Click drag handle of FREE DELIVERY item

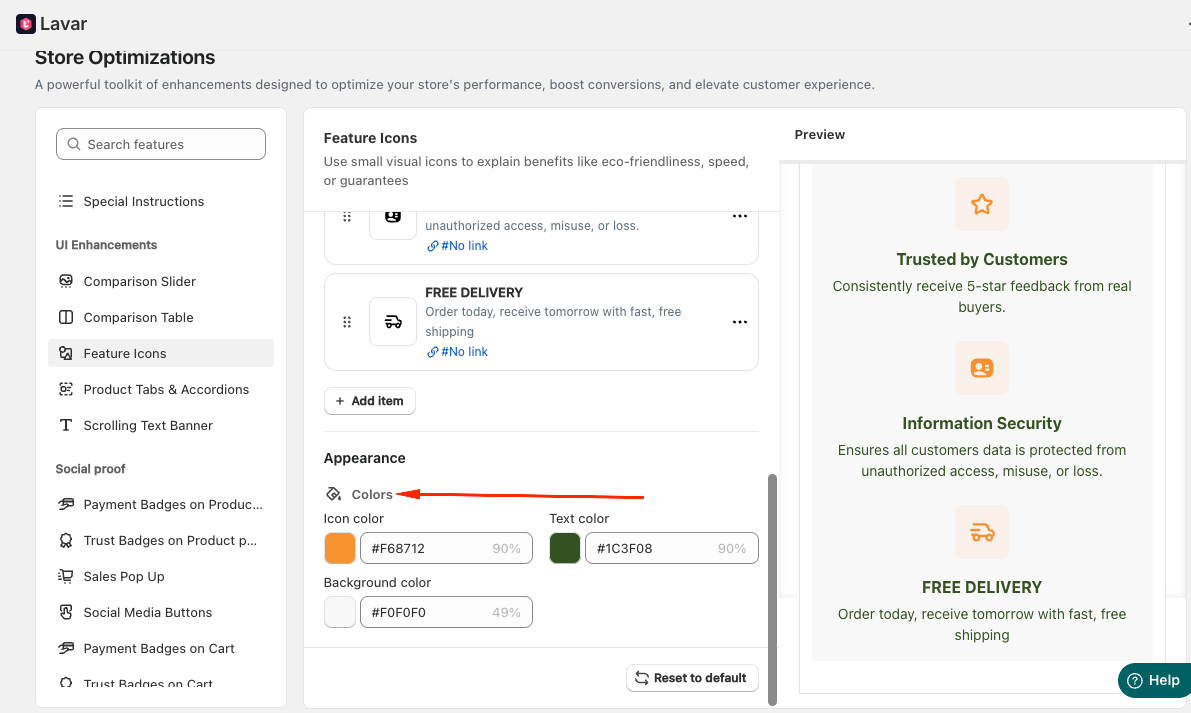coord(347,322)
